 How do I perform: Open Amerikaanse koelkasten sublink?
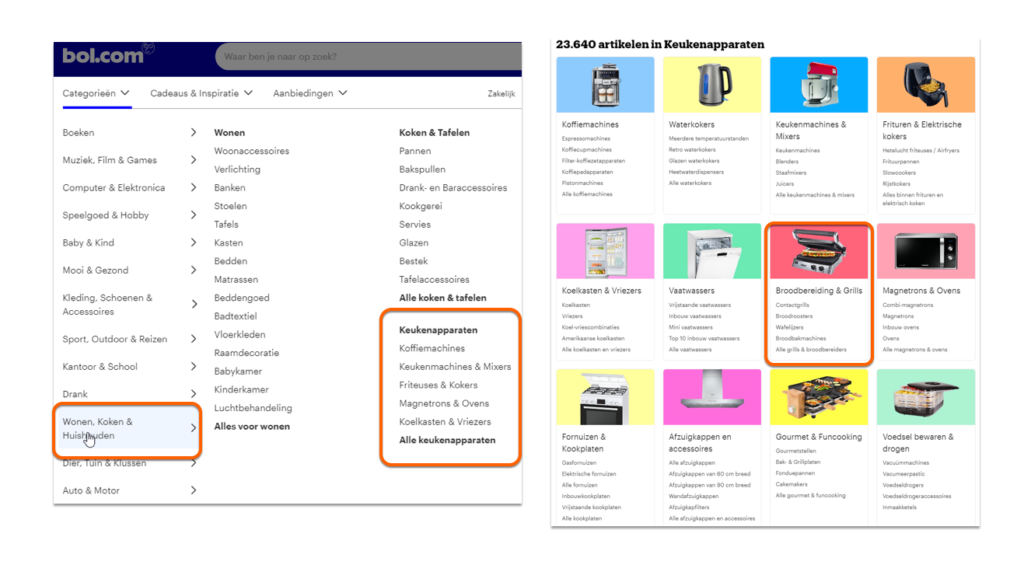(x=593, y=339)
